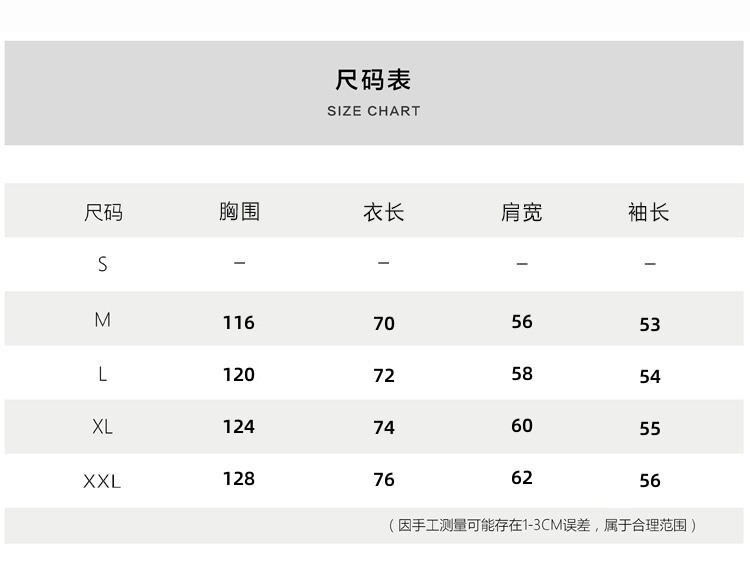Click the XXL size row label
The height and width of the screenshot is (577, 750).
(102, 481)
